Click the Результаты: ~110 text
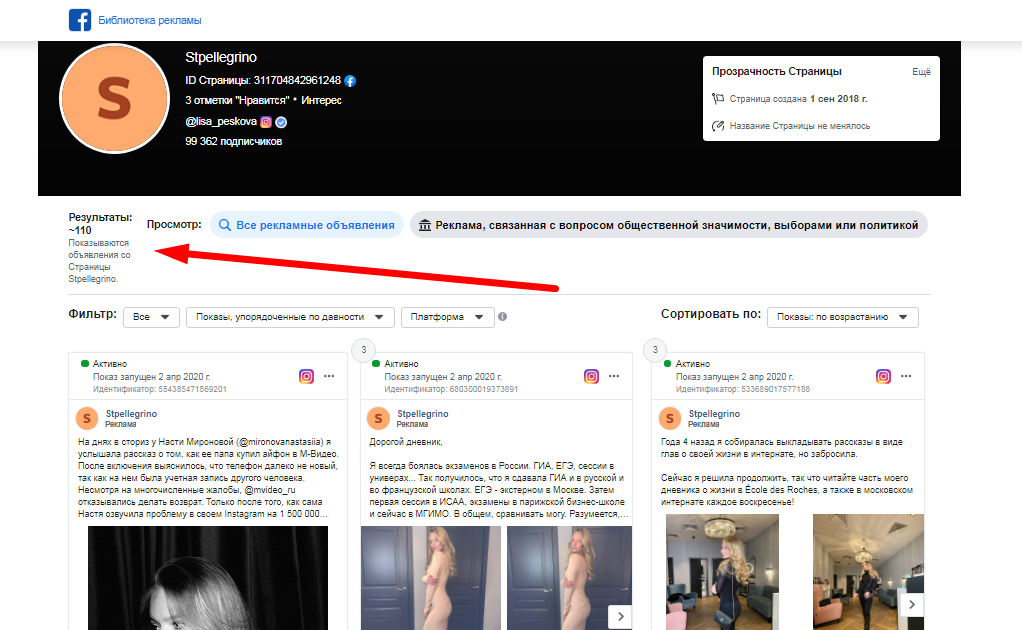Image resolution: width=1022 pixels, height=630 pixels. (x=100, y=223)
